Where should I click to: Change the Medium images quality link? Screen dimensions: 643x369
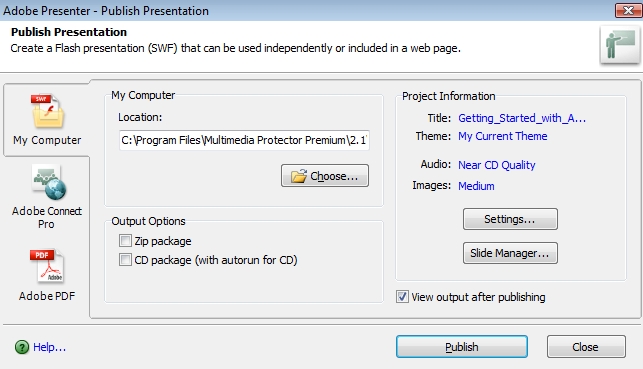[476, 186]
